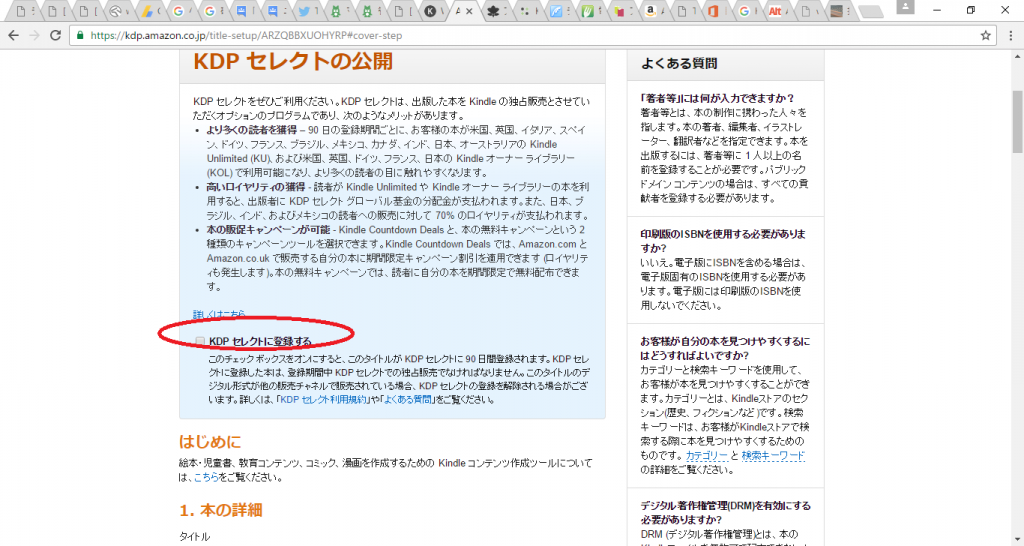This screenshot has height=546, width=1024.
Task: Open the Chrome user profile icon
Action: [905, 7]
